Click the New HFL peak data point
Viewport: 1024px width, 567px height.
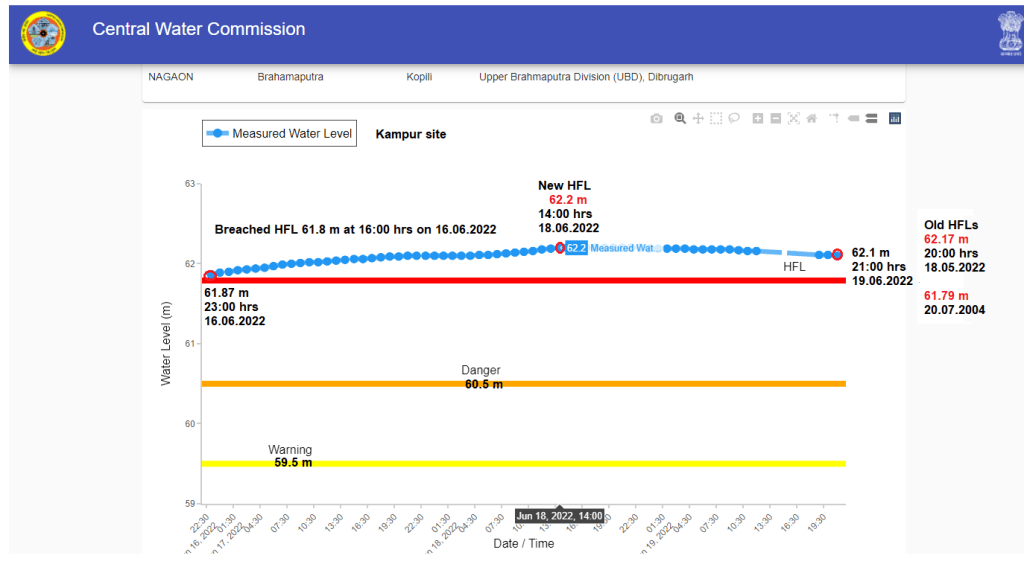[559, 247]
